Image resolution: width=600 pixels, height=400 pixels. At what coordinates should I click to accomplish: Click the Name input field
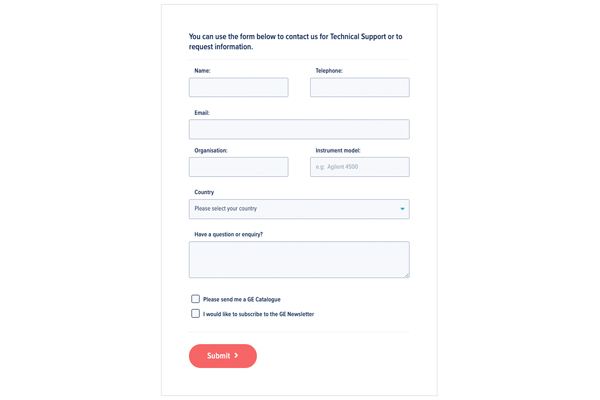(238, 88)
